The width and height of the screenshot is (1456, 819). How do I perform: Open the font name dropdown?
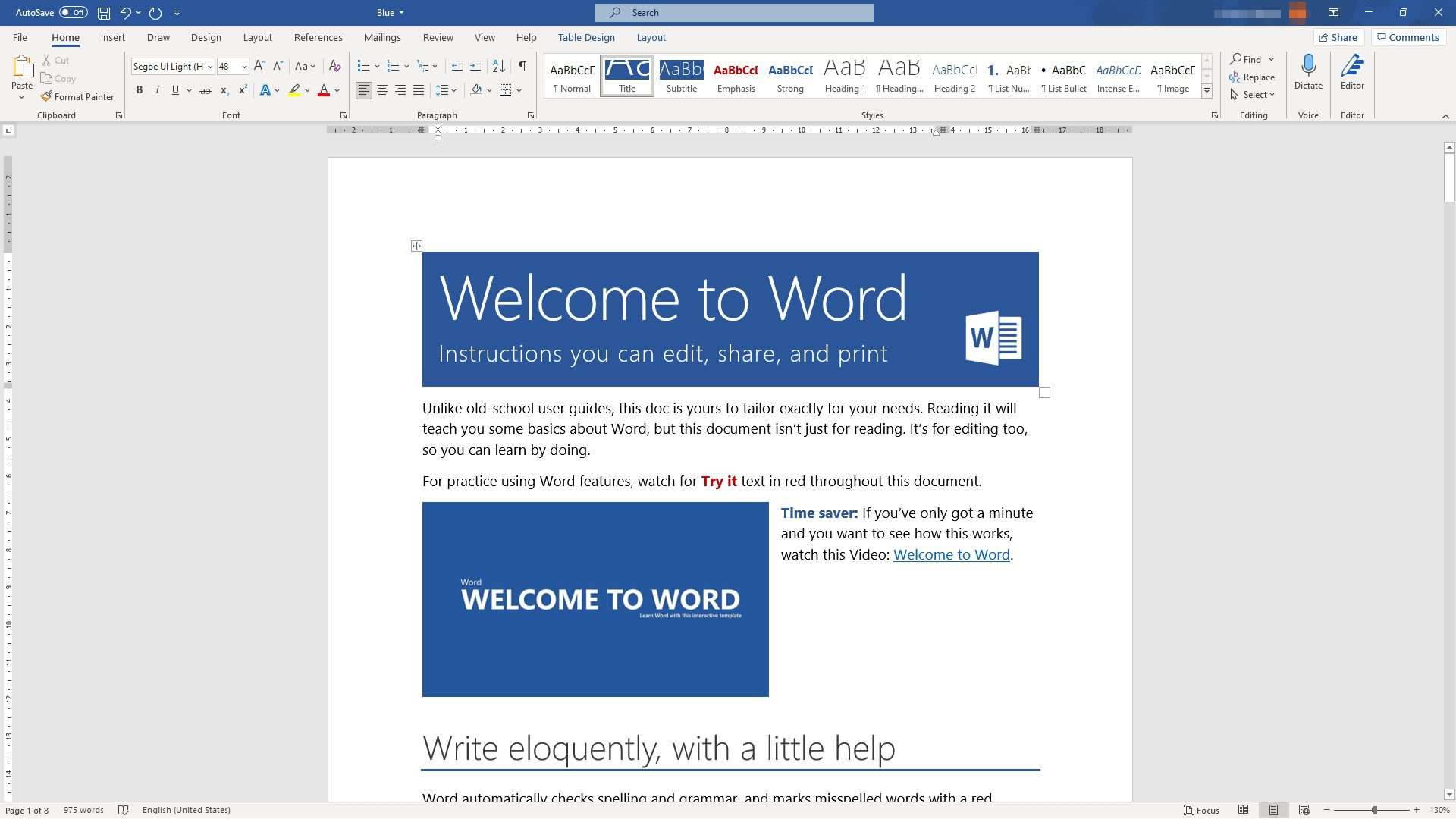[x=210, y=67]
